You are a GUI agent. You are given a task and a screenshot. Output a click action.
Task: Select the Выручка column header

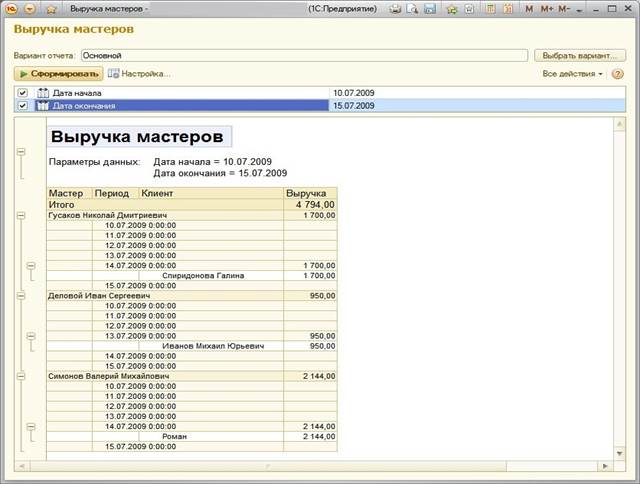(x=310, y=193)
